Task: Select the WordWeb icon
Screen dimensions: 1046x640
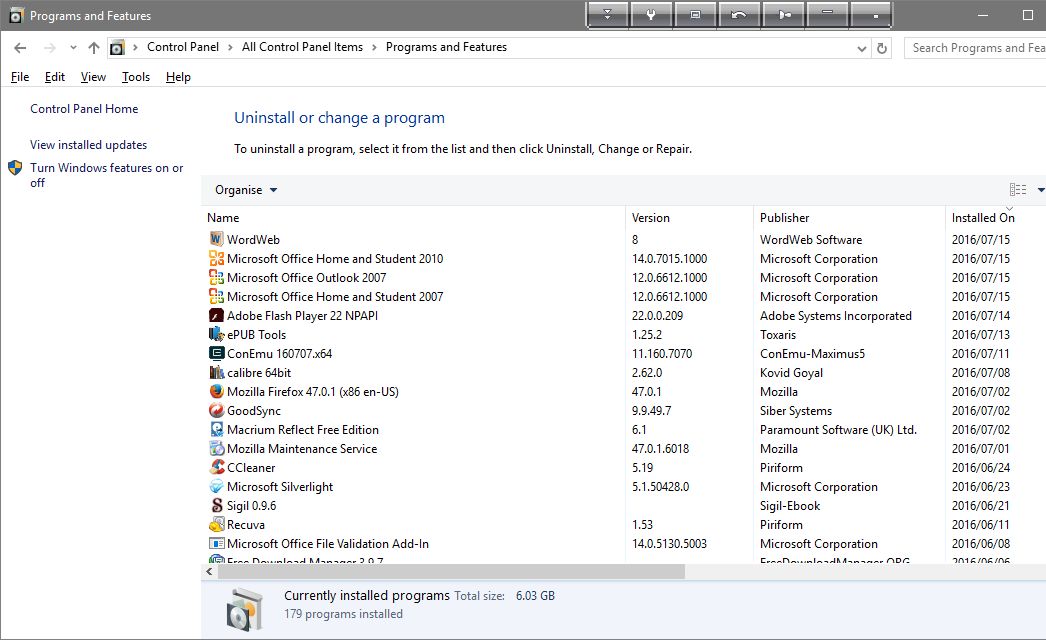Action: 216,239
